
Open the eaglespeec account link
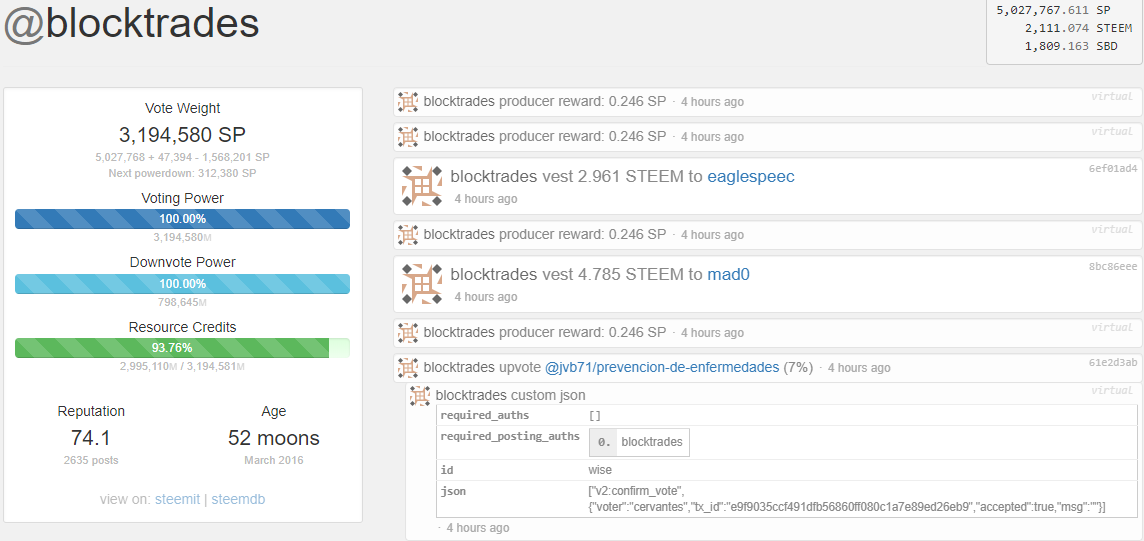751,176
